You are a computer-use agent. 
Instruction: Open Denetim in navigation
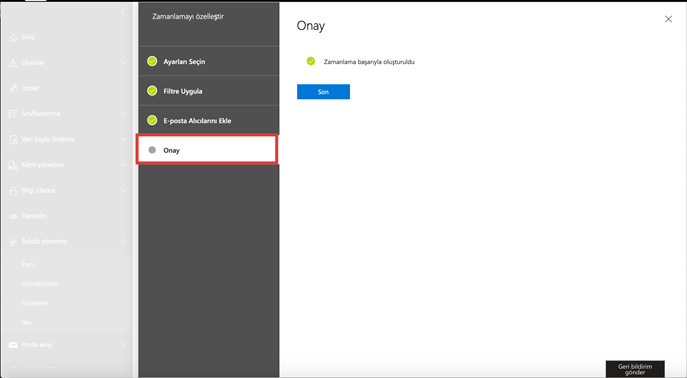(x=34, y=216)
